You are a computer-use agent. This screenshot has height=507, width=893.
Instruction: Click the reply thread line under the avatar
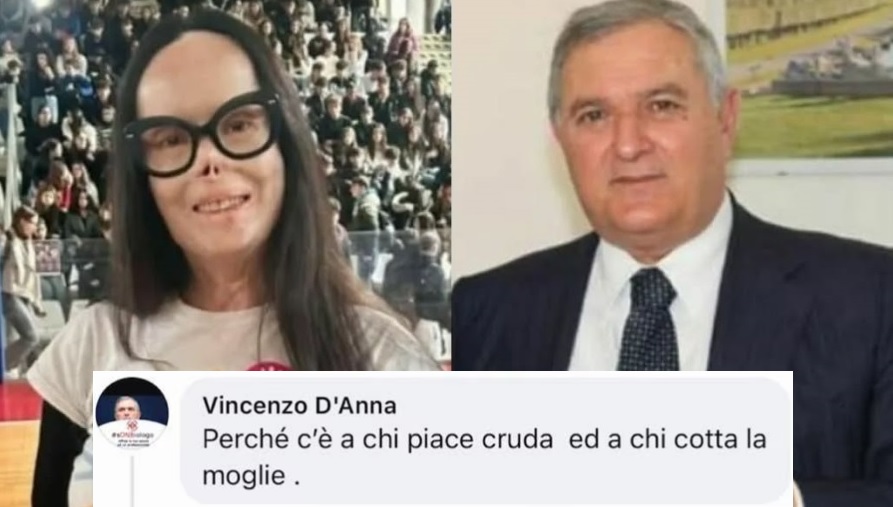132,480
